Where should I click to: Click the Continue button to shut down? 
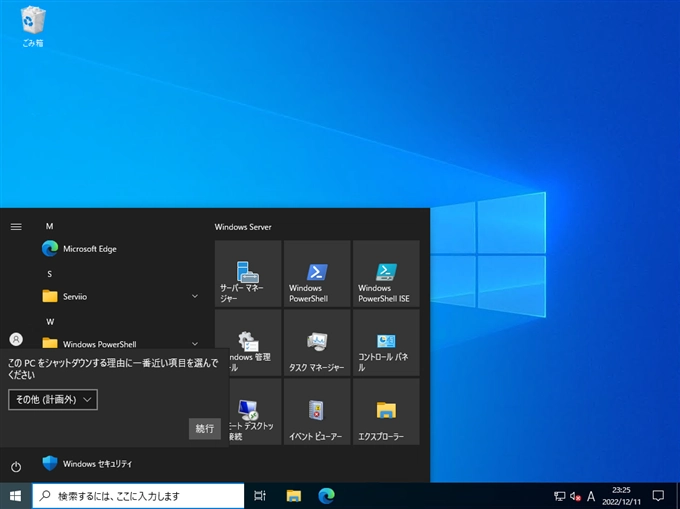click(x=204, y=428)
